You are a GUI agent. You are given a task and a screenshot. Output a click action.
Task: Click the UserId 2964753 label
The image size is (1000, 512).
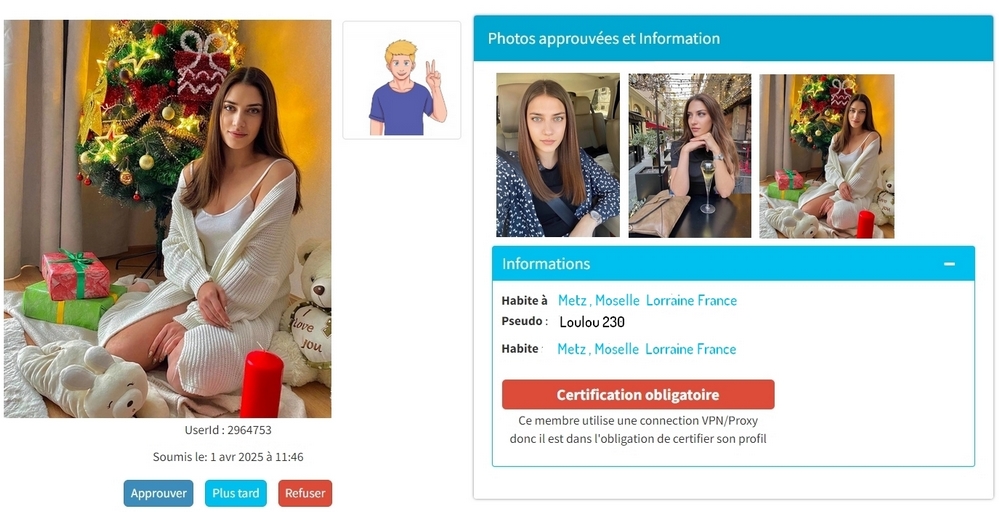coord(228,430)
